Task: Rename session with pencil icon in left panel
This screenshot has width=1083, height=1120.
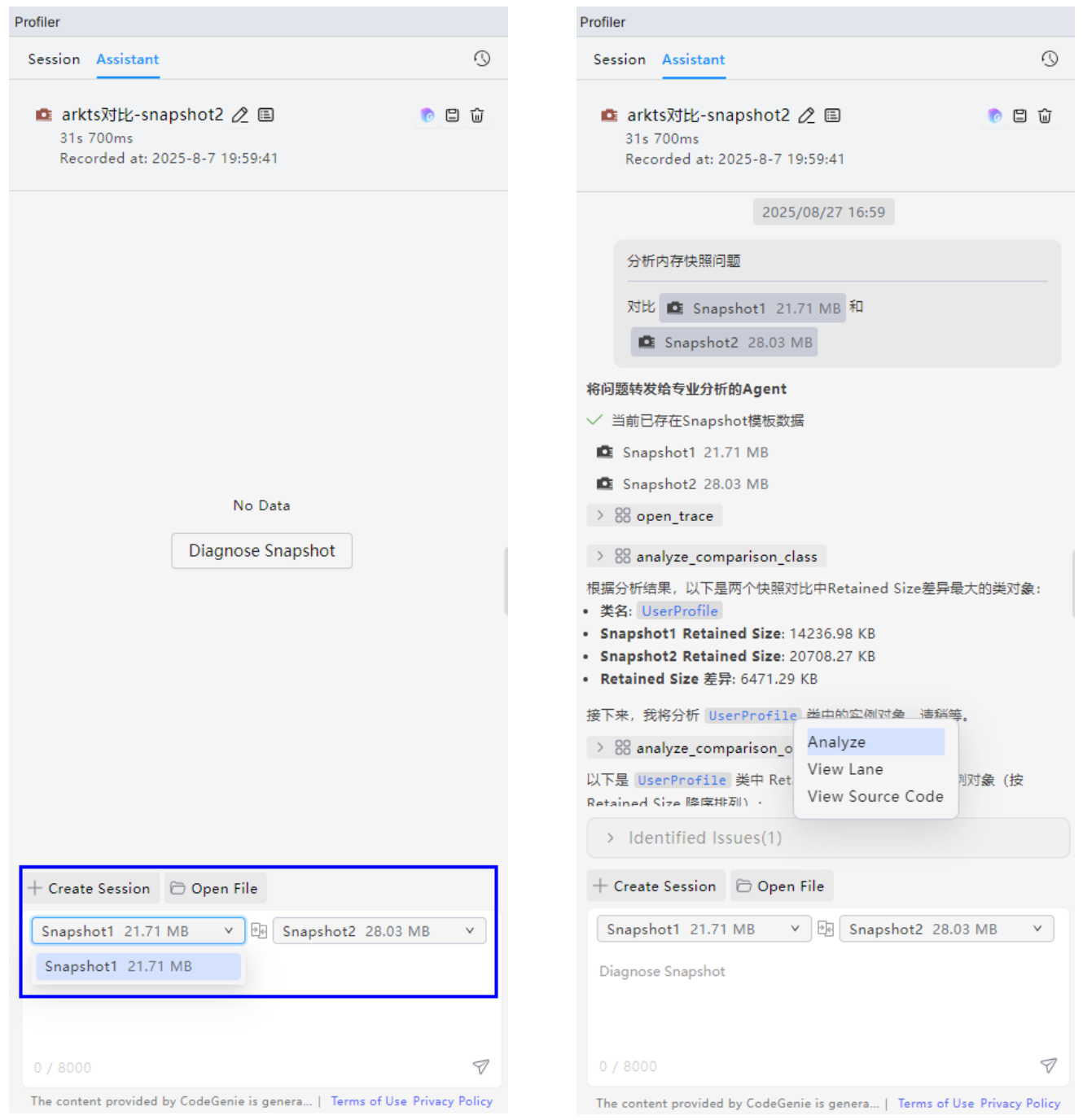Action: click(240, 115)
